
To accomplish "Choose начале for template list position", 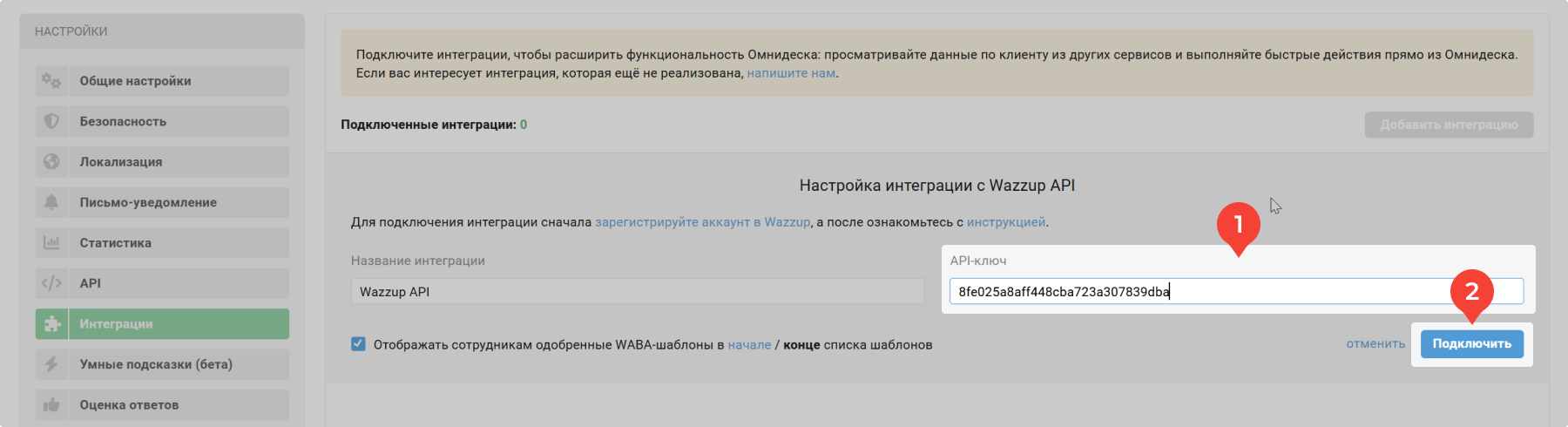I will 749,345.
